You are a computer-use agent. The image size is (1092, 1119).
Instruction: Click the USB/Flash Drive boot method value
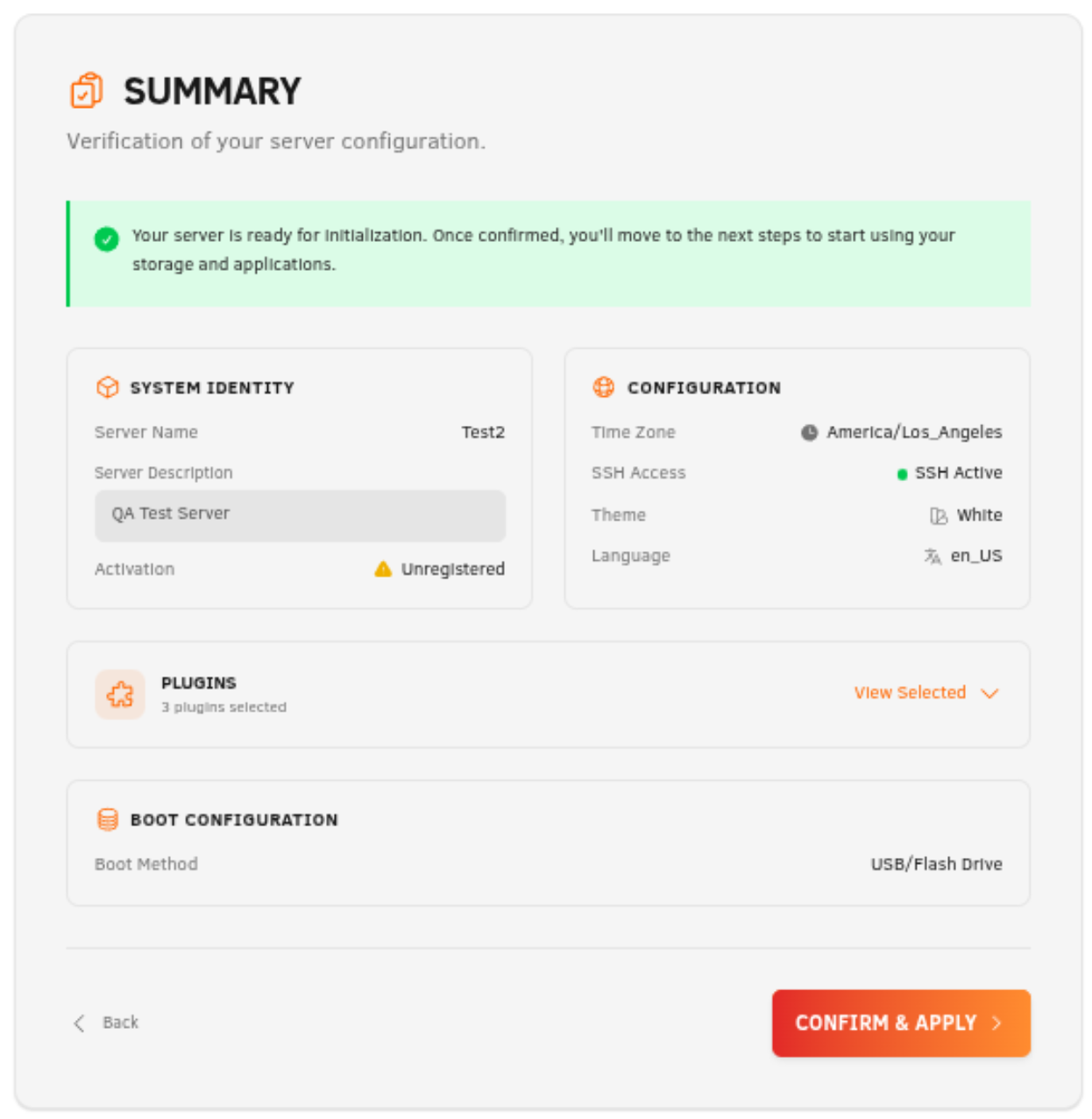[x=936, y=865]
